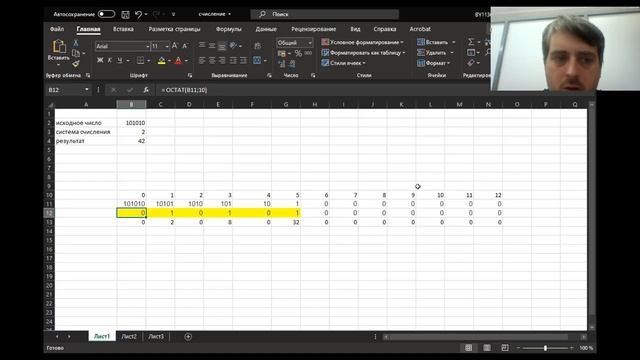Click Align Left icon

202,60
